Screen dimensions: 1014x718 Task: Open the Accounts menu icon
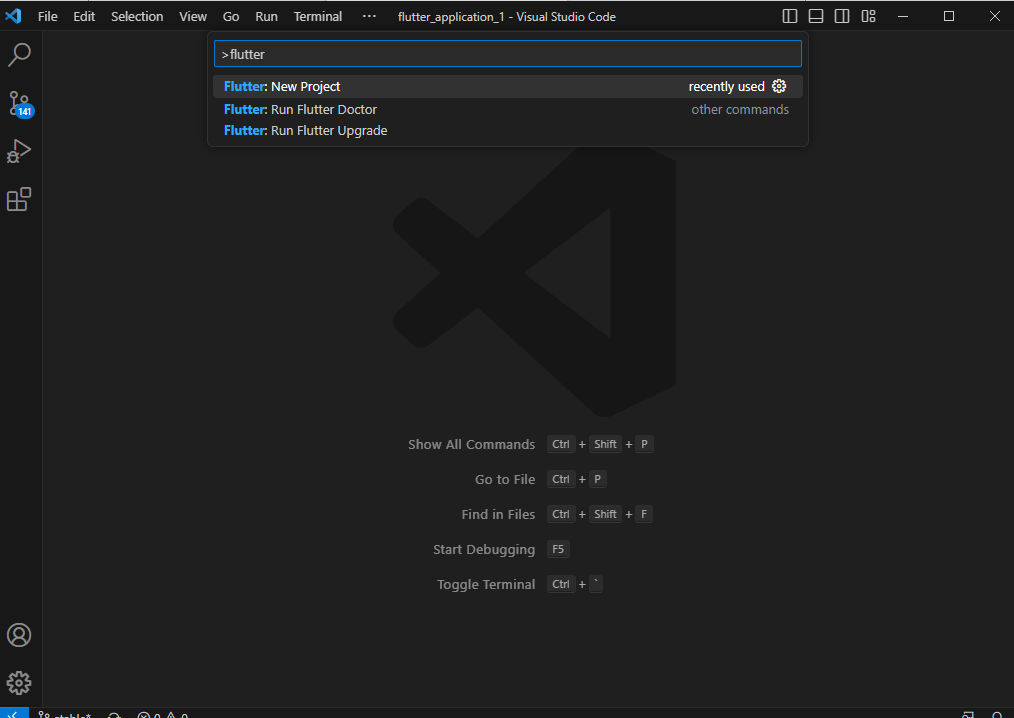tap(19, 635)
